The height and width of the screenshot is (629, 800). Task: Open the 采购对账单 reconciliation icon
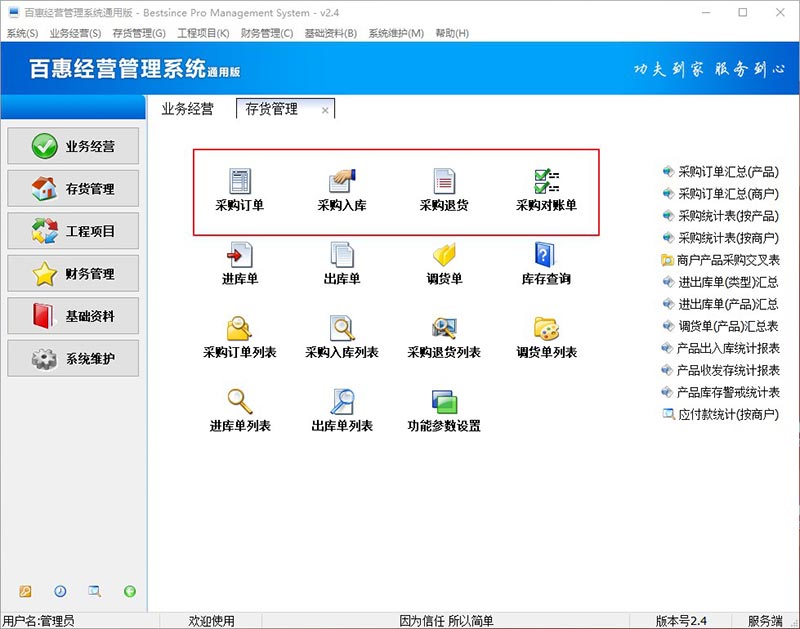546,190
